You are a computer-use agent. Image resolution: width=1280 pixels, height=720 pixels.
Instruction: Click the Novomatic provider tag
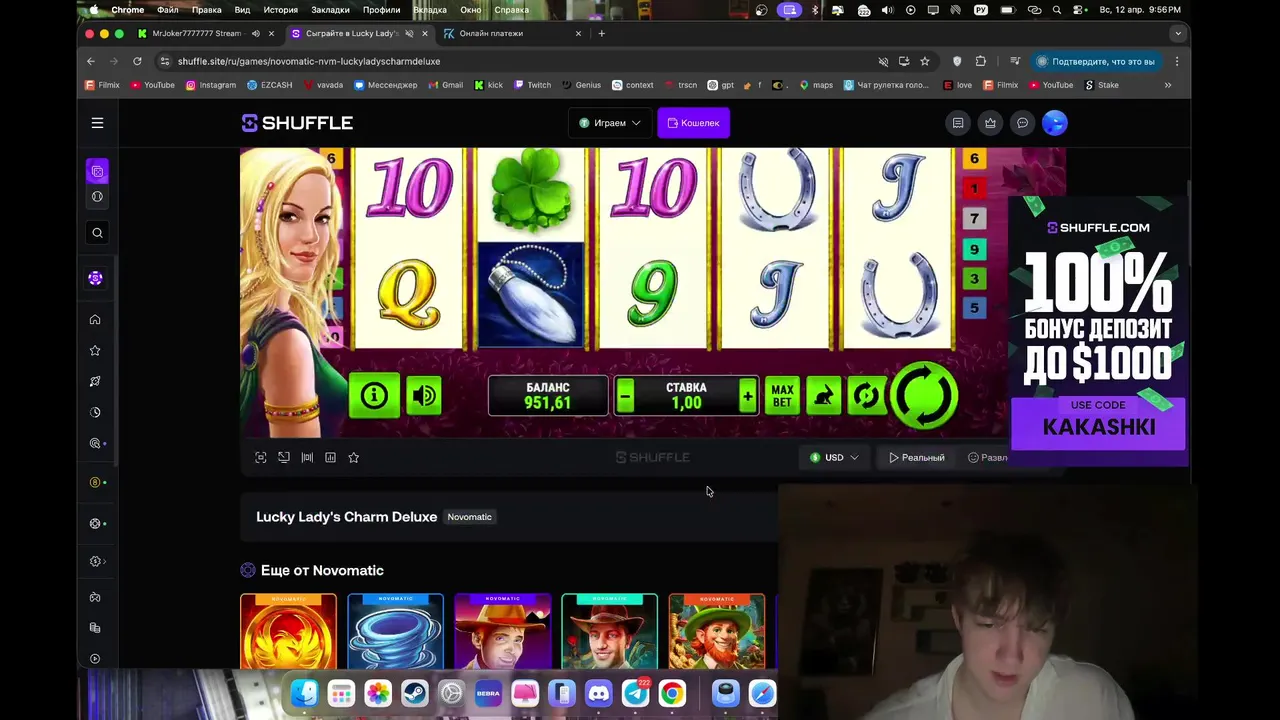pyautogui.click(x=469, y=517)
